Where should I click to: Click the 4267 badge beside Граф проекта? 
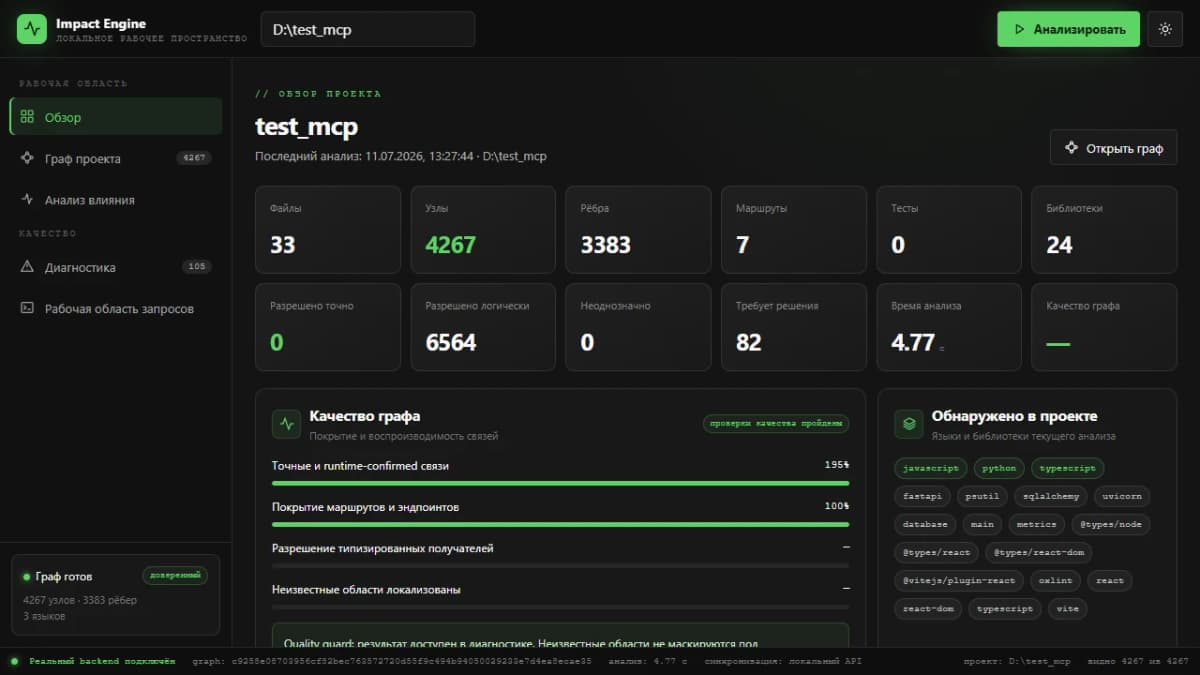194,158
